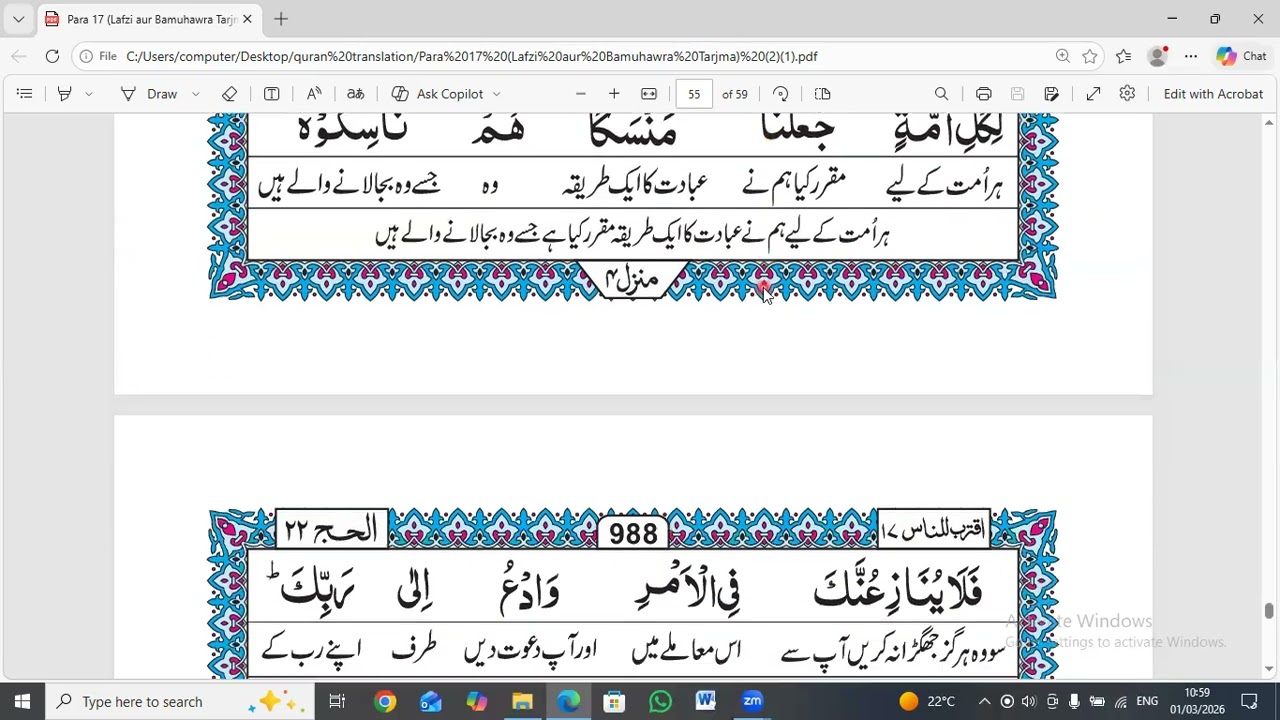Click the Type here to search box

[x=180, y=702]
